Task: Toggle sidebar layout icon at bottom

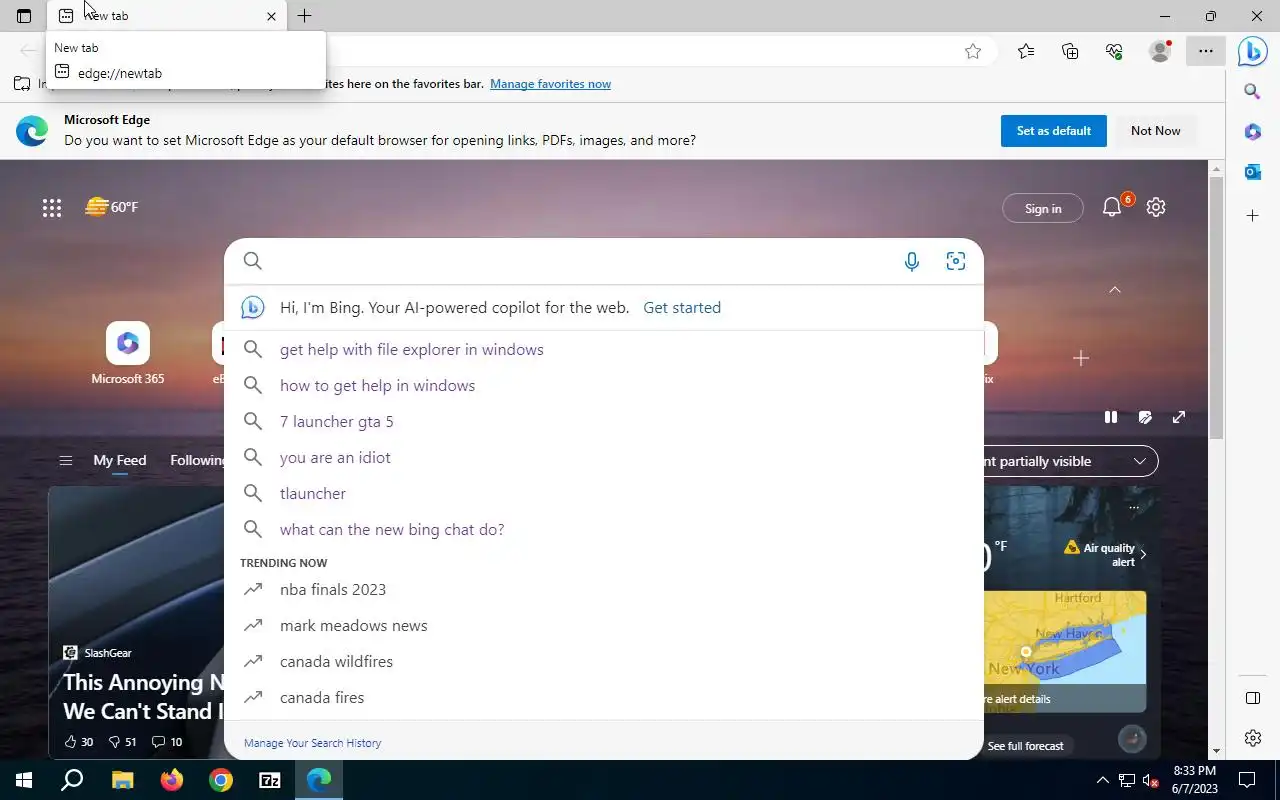Action: point(1252,698)
